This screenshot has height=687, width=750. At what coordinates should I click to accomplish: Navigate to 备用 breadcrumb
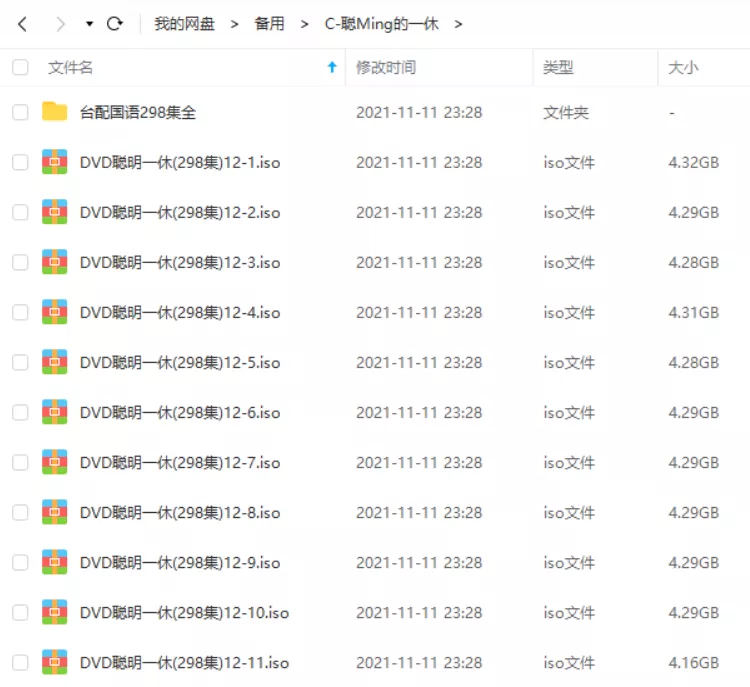(269, 23)
